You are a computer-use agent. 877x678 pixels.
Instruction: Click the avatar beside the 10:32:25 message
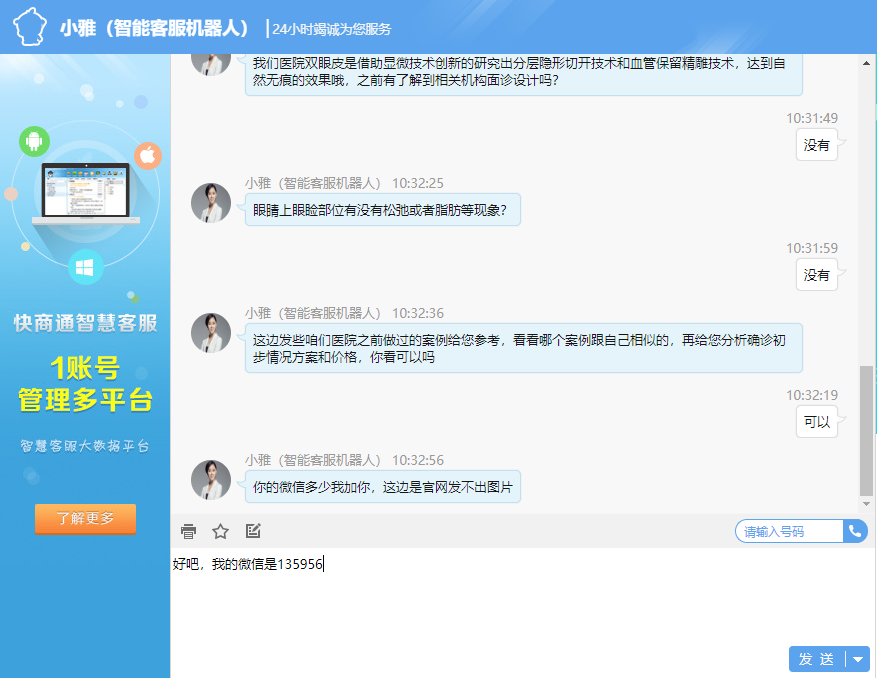tap(211, 203)
